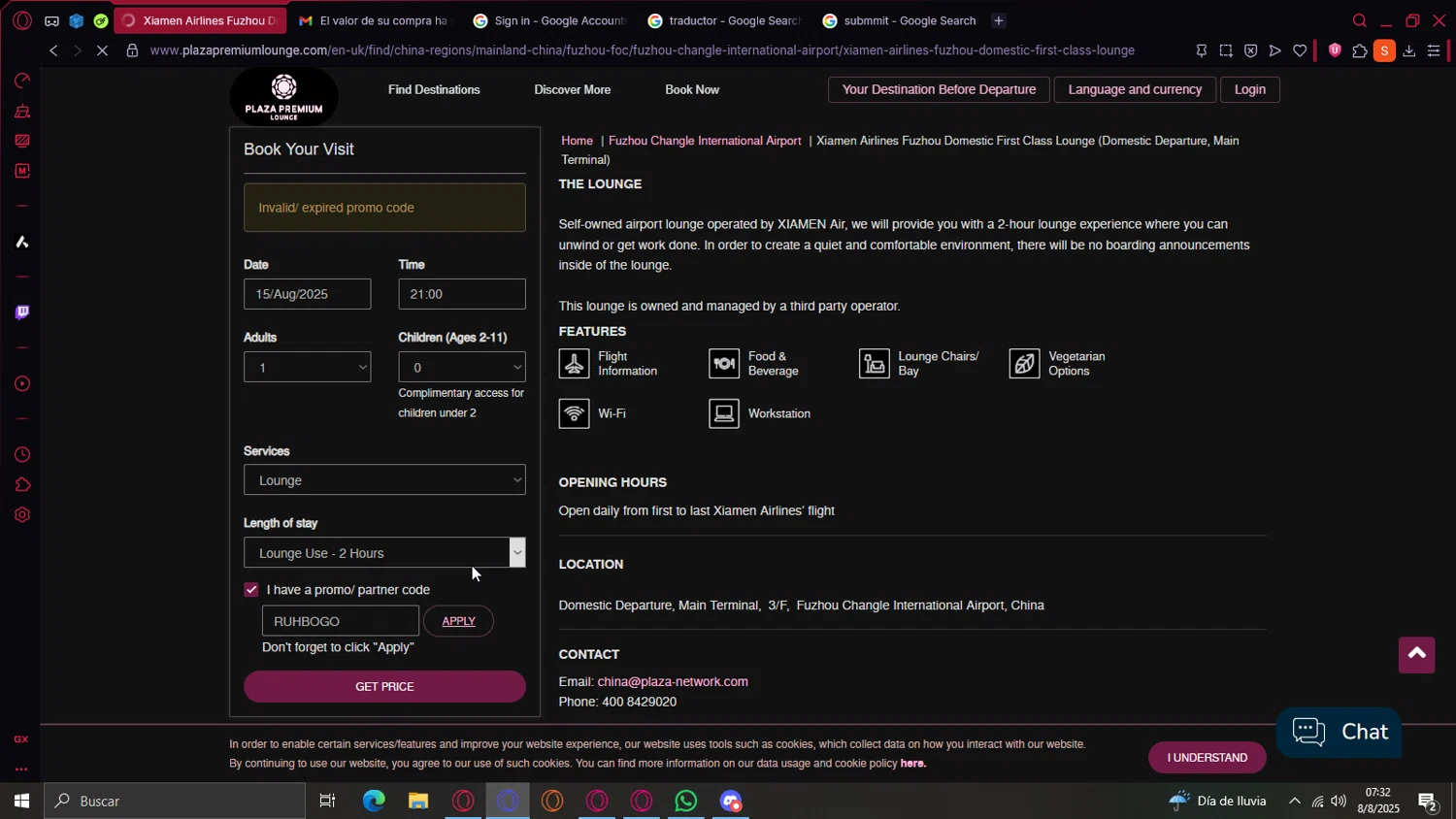Open the Opera GX main menu logo

coord(22,20)
